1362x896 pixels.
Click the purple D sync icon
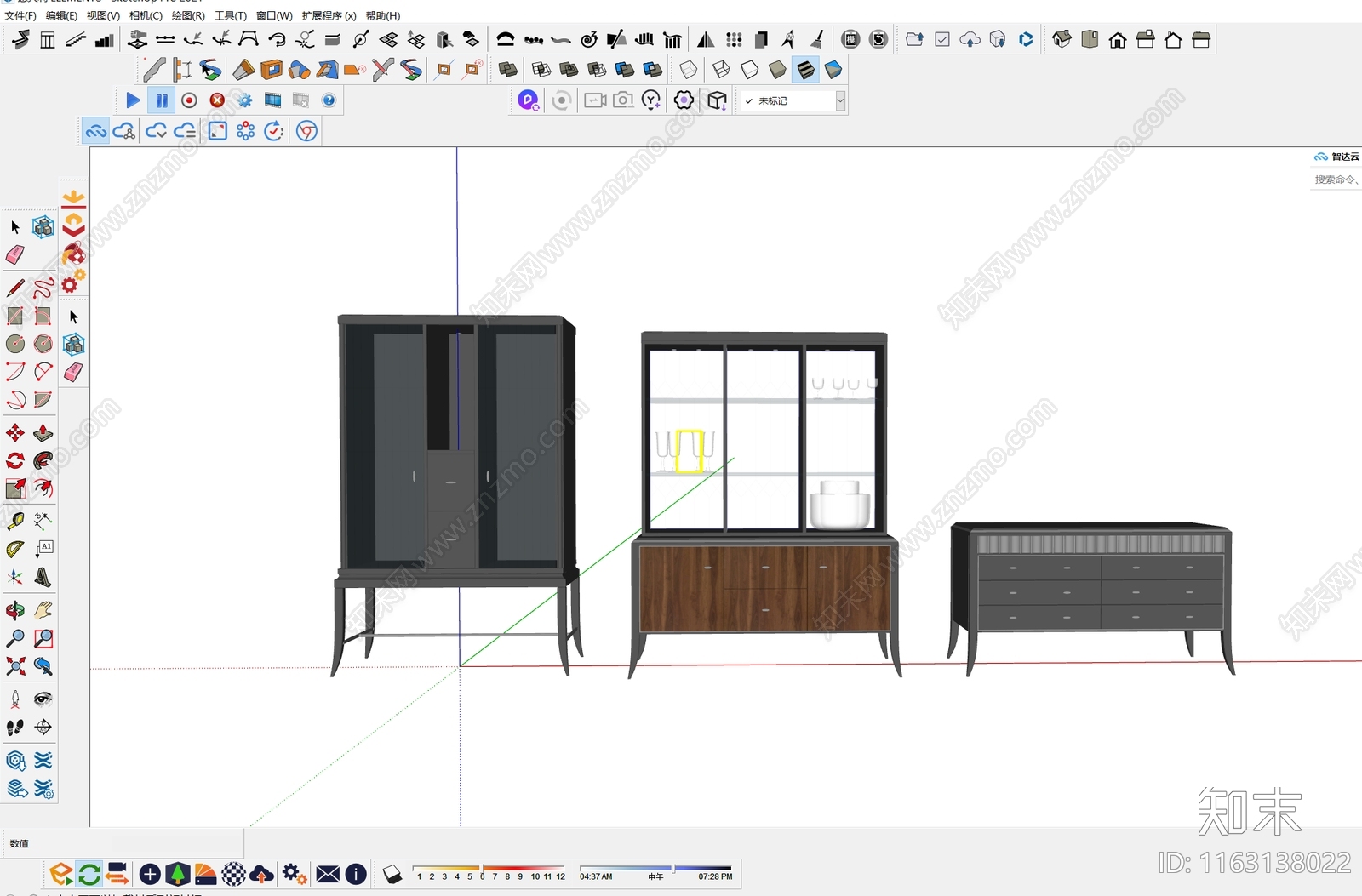coord(528,100)
